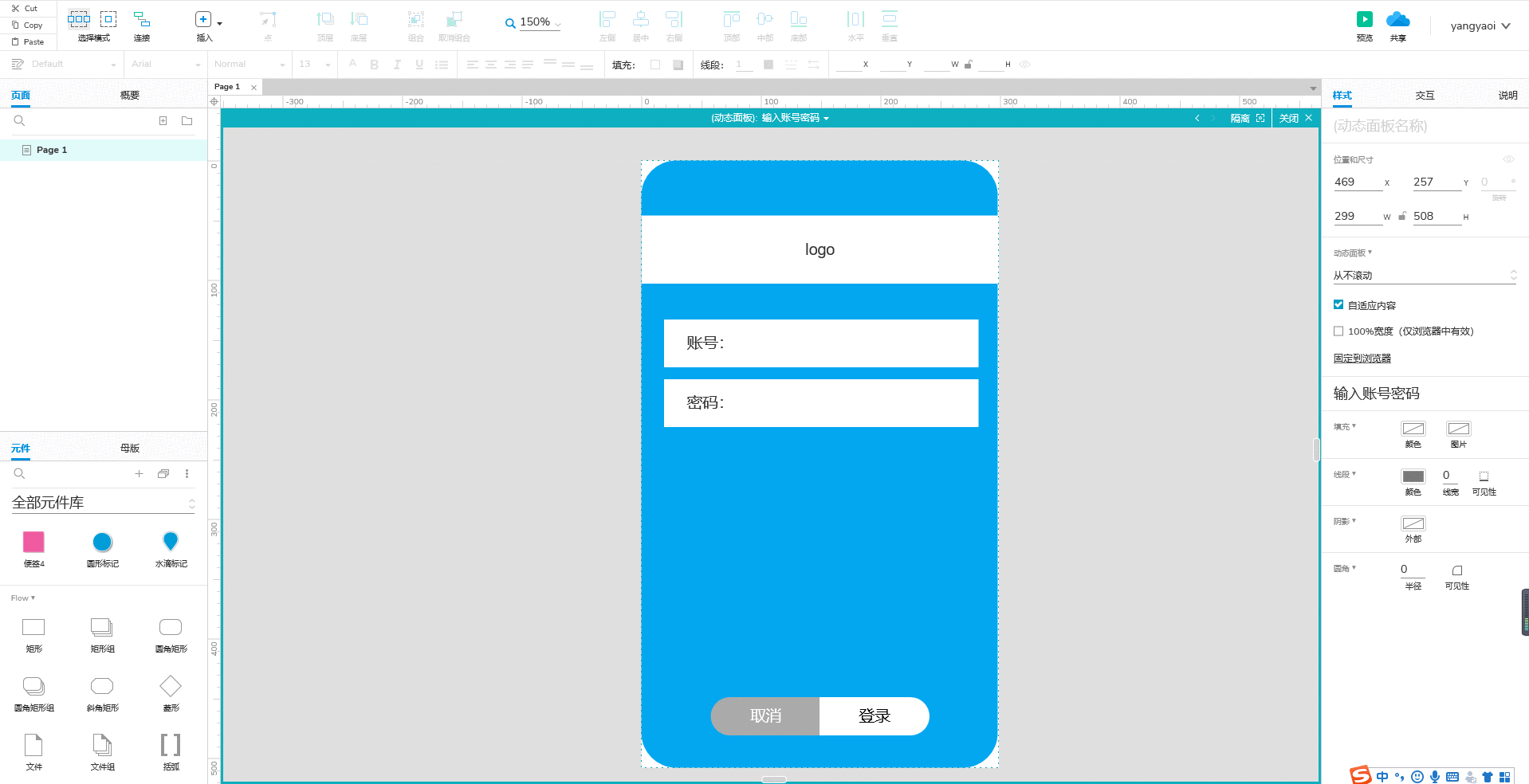Screen dimensions: 1529x784
Task: Click the Cut scissors icon
Action: tap(15, 8)
